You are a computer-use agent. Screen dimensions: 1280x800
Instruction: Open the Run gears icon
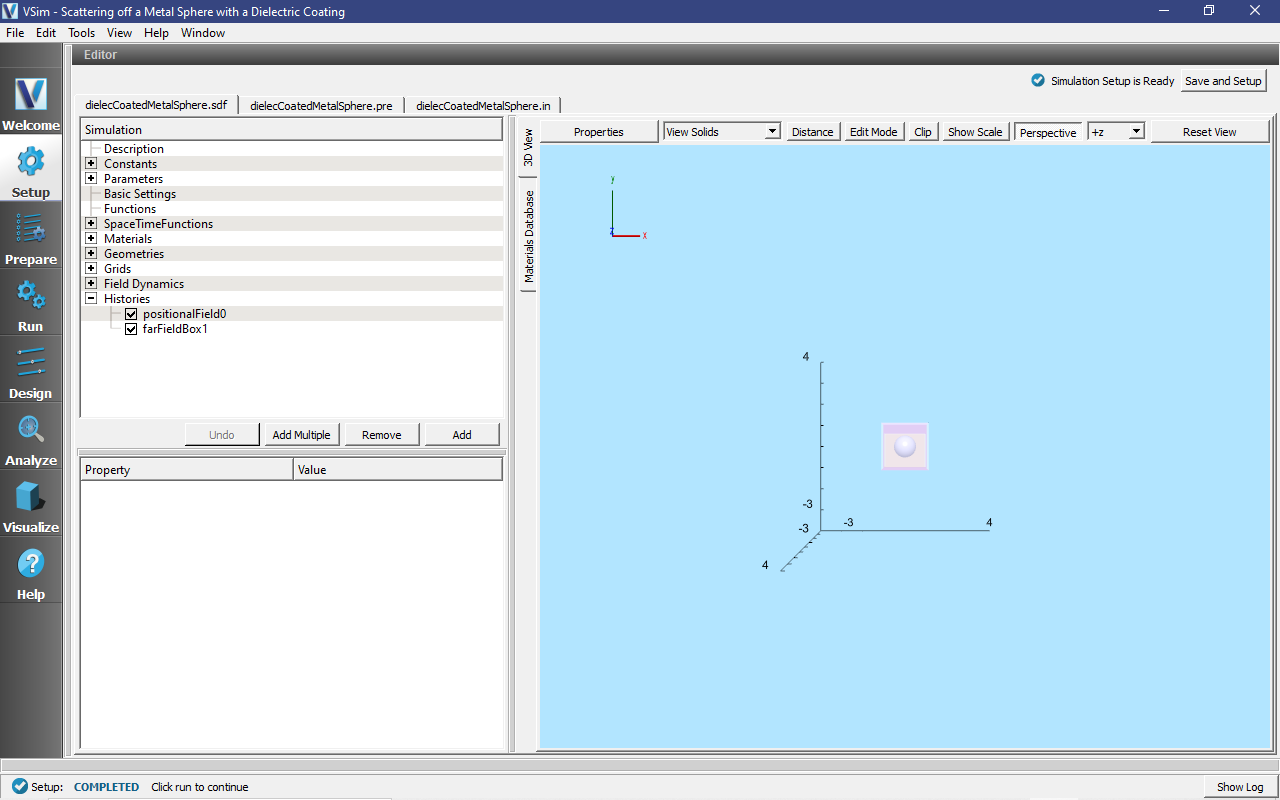pyautogui.click(x=30, y=296)
